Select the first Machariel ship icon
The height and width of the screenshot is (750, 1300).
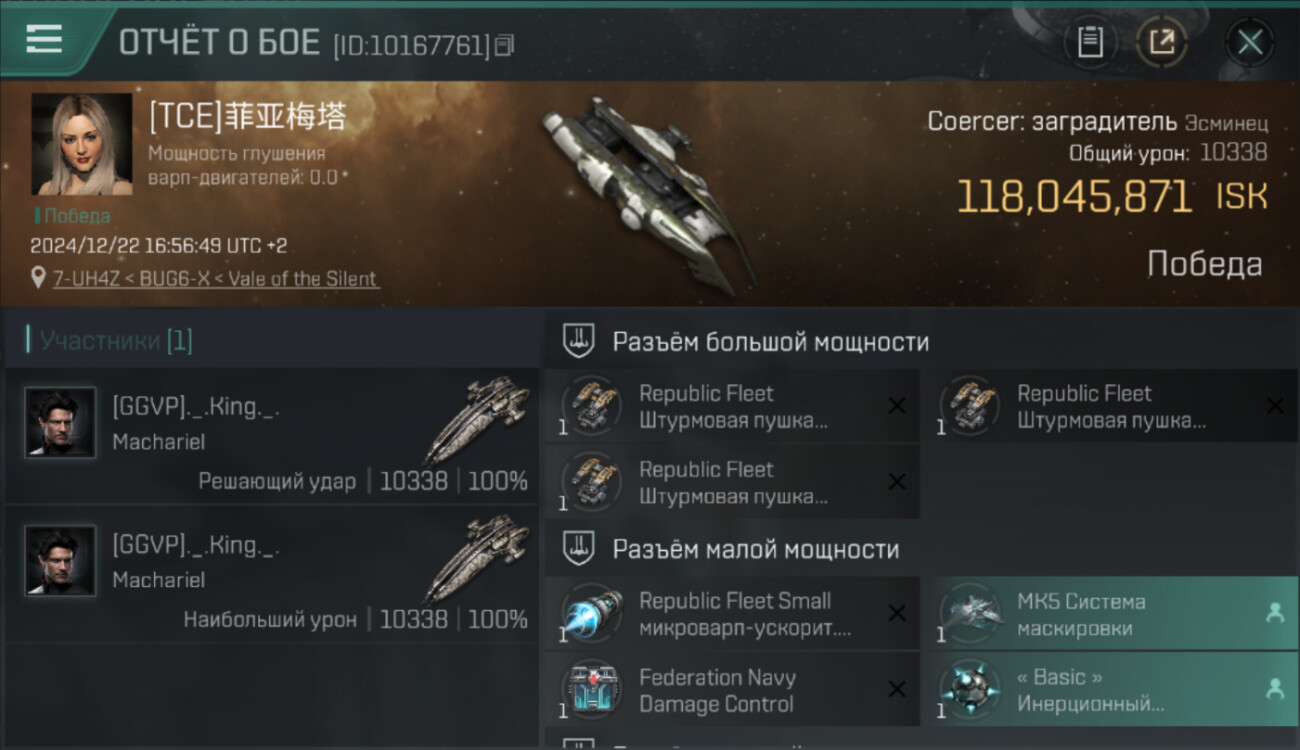478,416
